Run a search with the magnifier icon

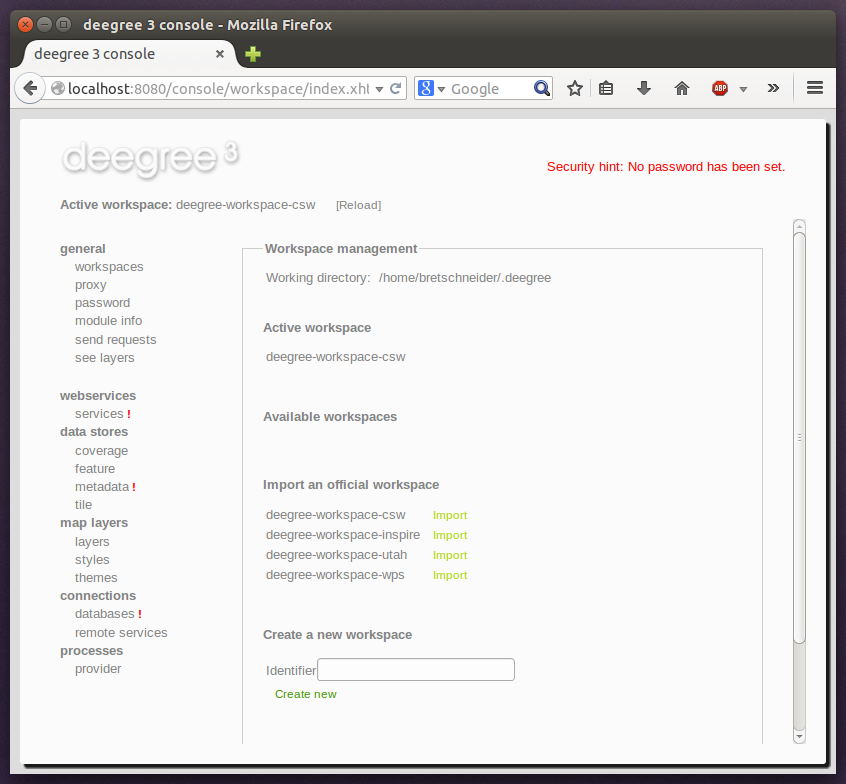pos(541,88)
